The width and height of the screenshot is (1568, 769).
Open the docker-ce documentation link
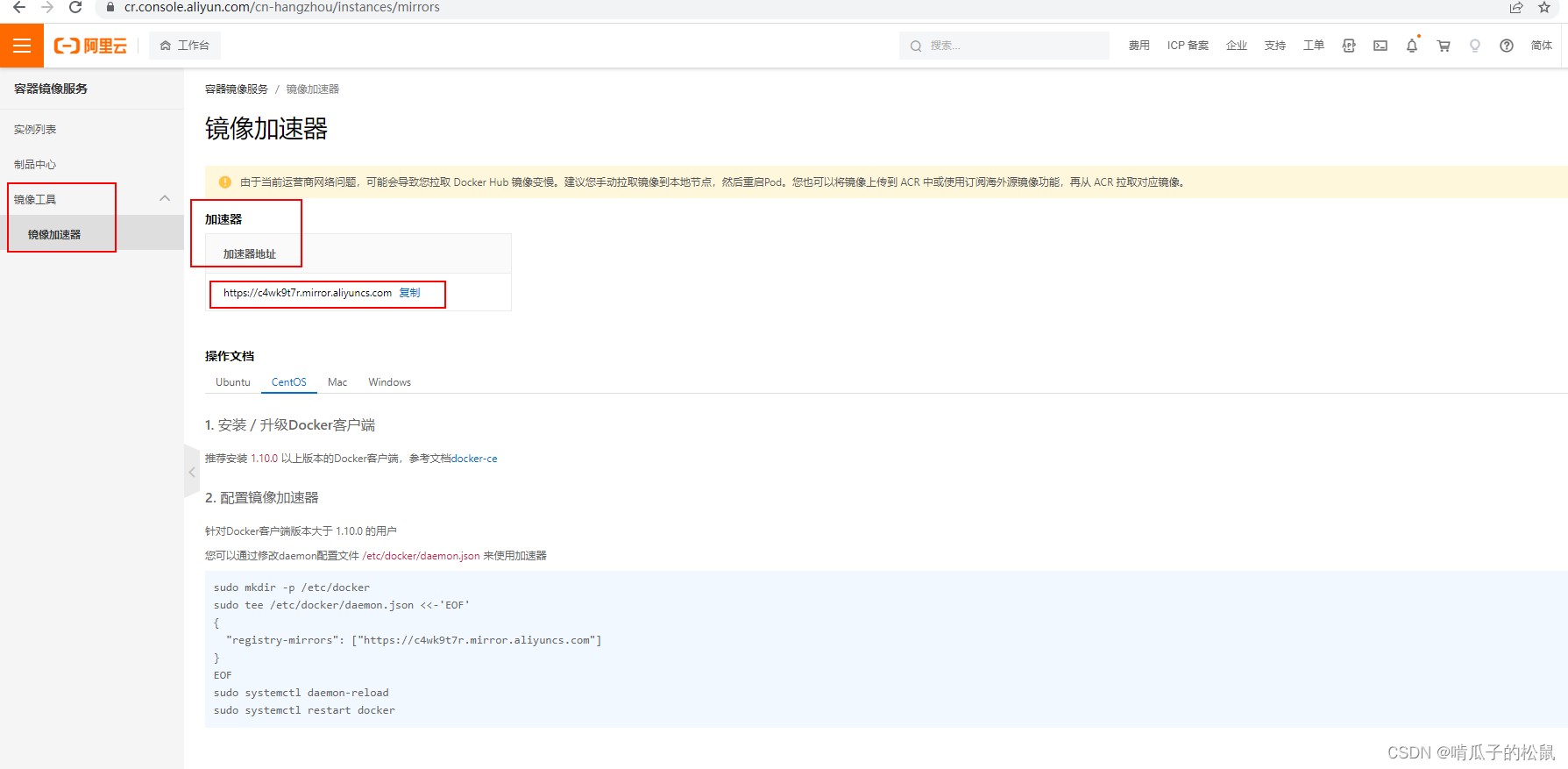pos(474,459)
